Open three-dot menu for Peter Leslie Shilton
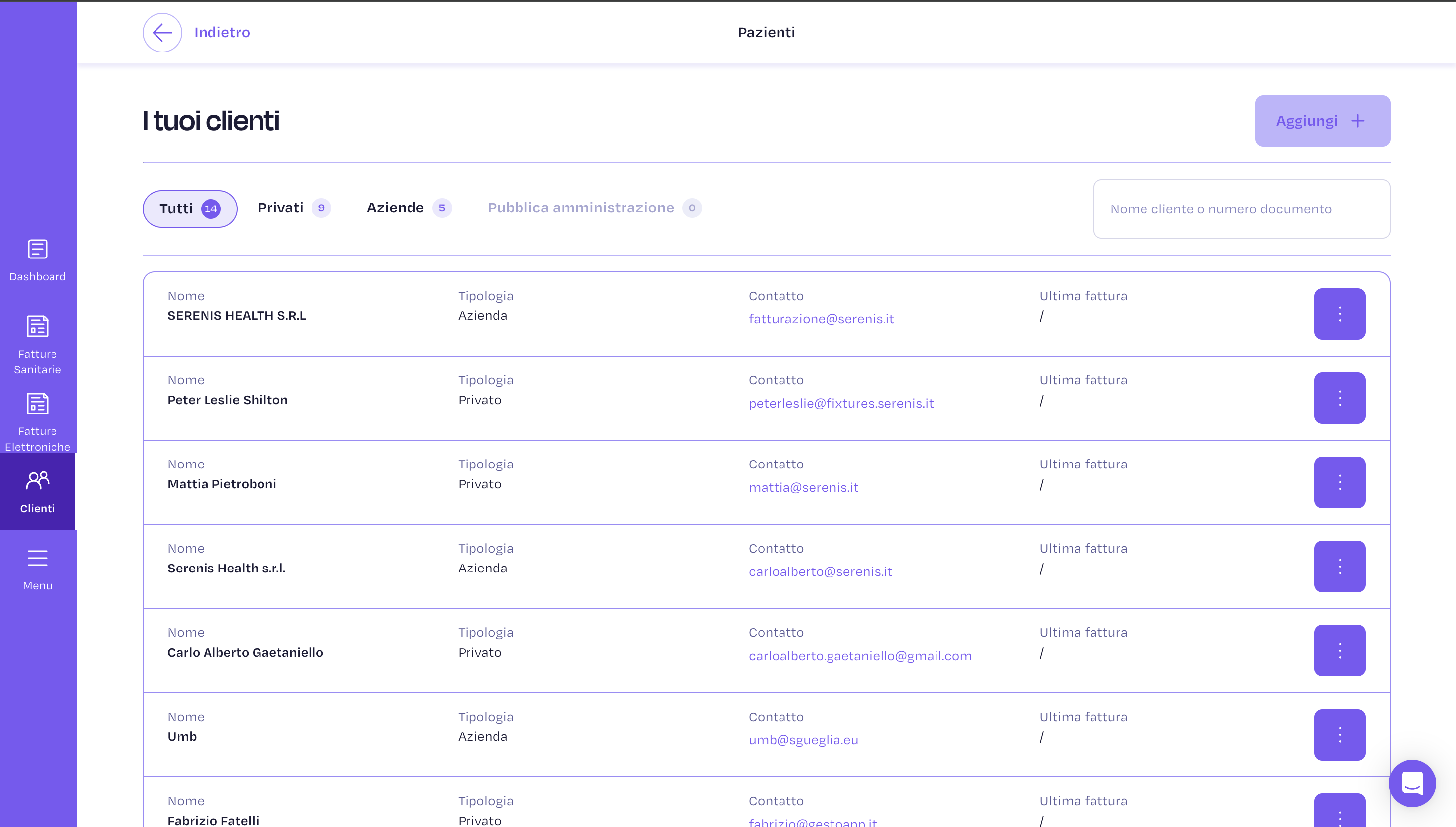Viewport: 1456px width, 827px height. [1339, 398]
